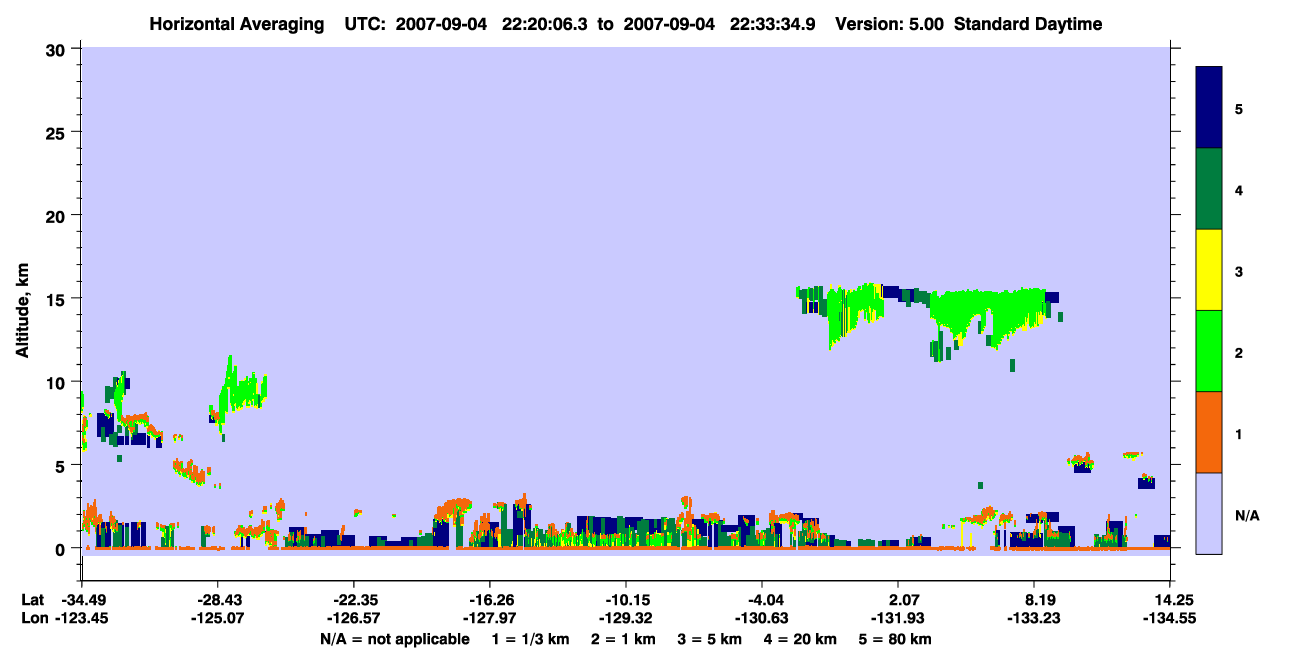This screenshot has width=1300, height=667.
Task: Click legend note 'N/A = not applicable'
Action: 395,639
